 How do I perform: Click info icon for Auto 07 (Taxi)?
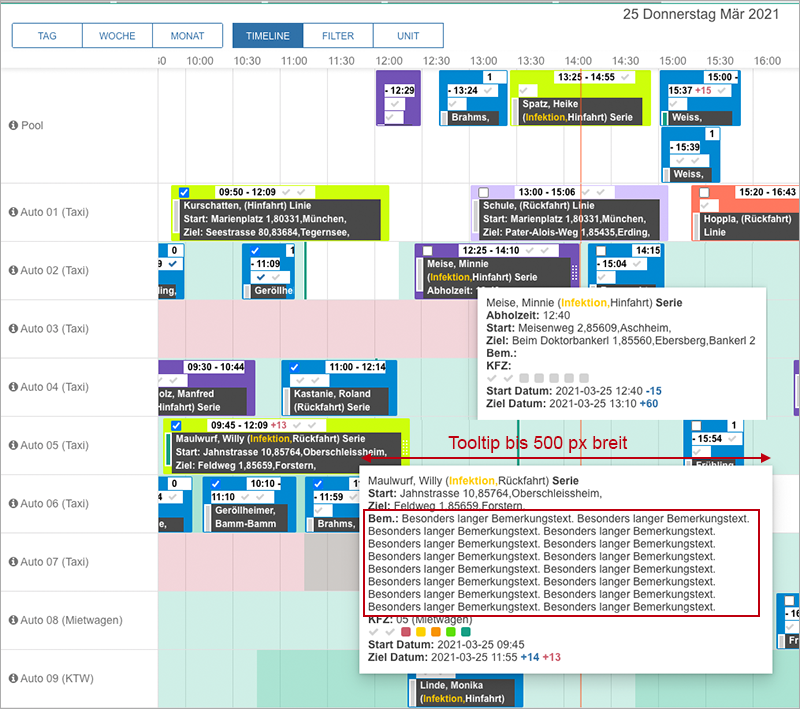point(14,562)
